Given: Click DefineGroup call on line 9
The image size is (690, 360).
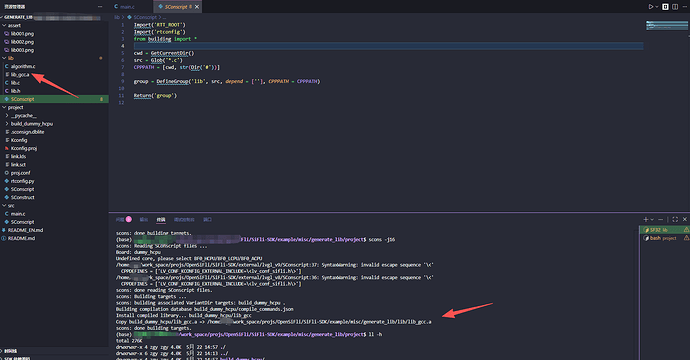Looking at the screenshot, I should point(238,81).
